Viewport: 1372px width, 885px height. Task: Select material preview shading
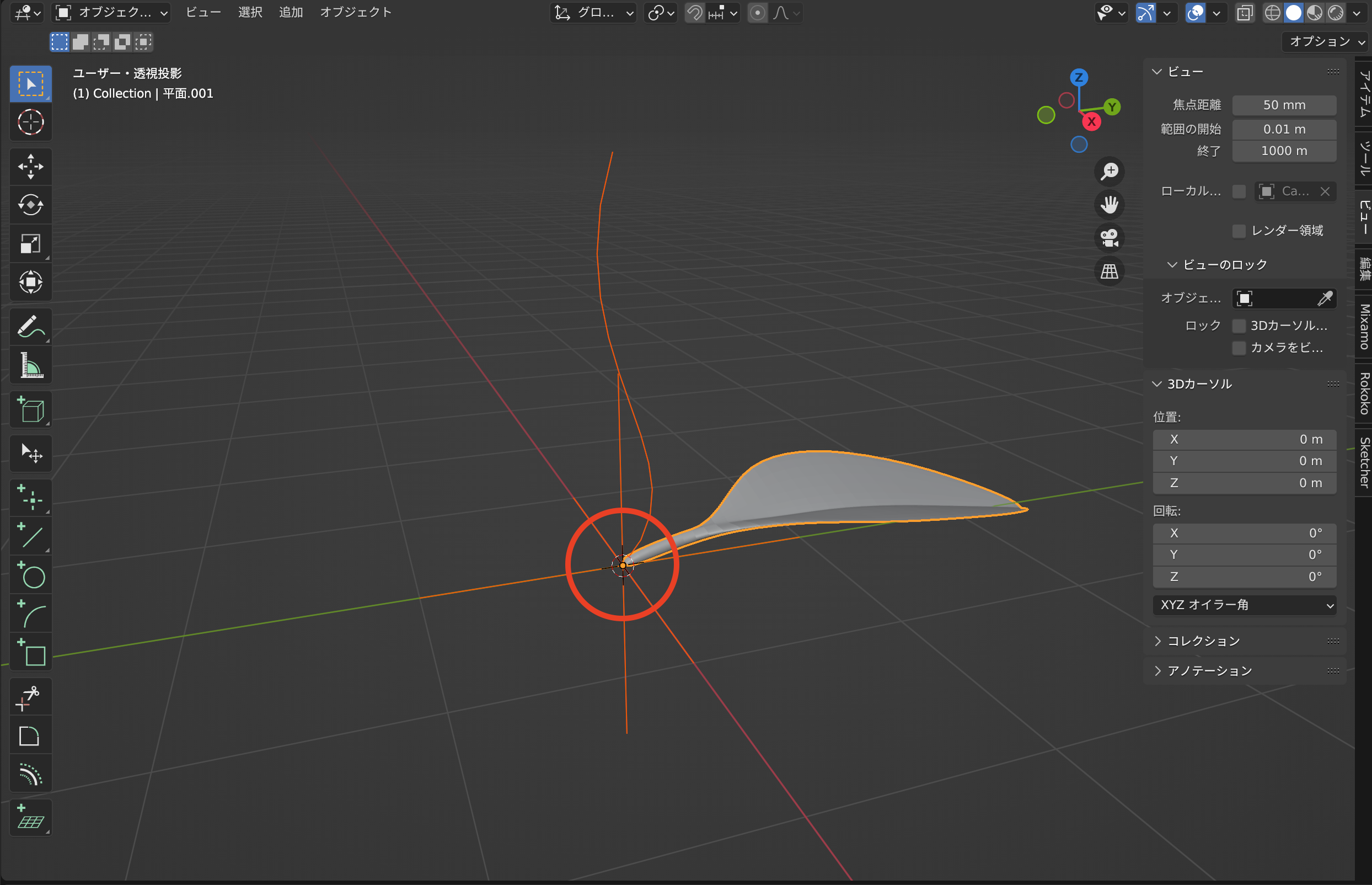click(1315, 13)
